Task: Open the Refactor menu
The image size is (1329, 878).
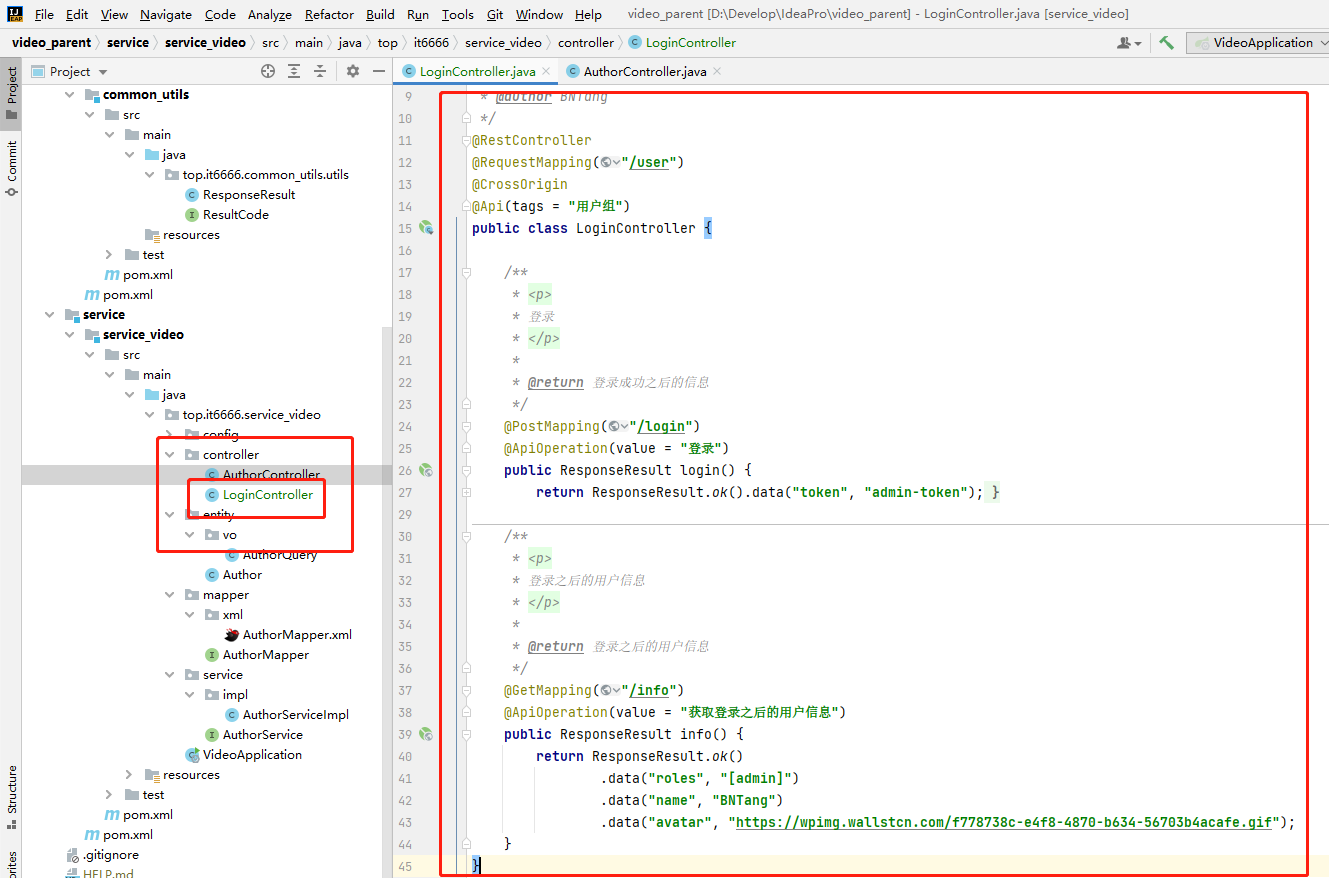Action: click(329, 14)
